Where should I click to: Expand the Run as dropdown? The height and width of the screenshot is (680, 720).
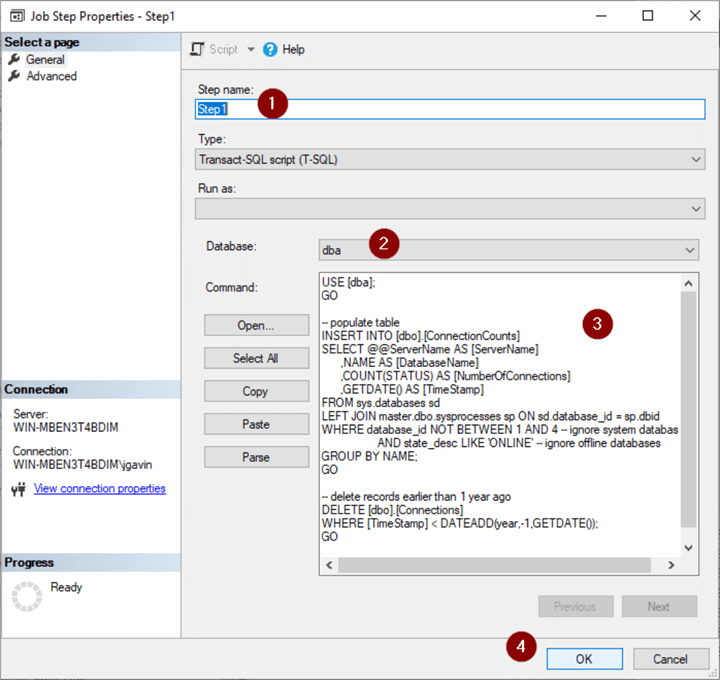point(450,209)
